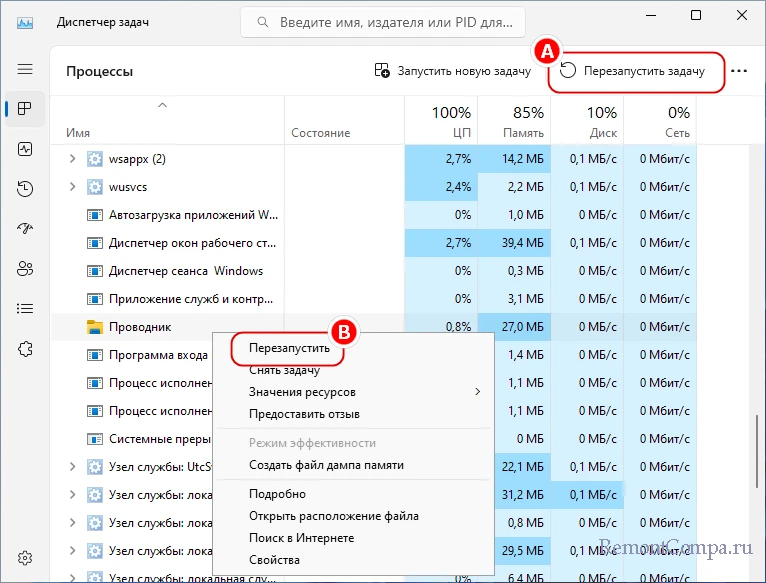Click the 2,4% CPU value of wusvcs
Image resolution: width=766 pixels, height=583 pixels.
441,187
